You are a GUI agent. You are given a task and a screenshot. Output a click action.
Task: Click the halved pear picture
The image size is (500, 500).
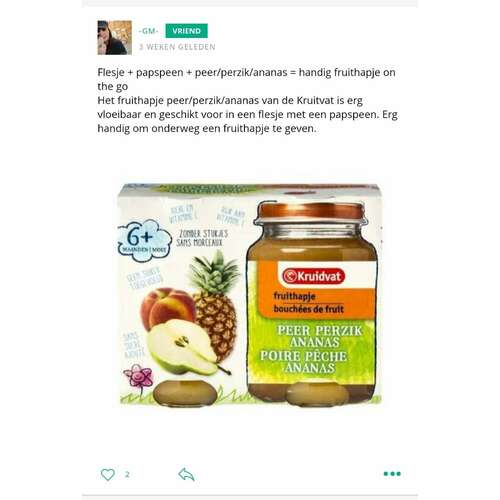(x=187, y=347)
